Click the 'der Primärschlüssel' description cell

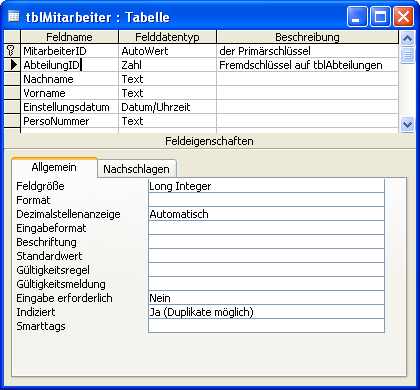(x=307, y=51)
